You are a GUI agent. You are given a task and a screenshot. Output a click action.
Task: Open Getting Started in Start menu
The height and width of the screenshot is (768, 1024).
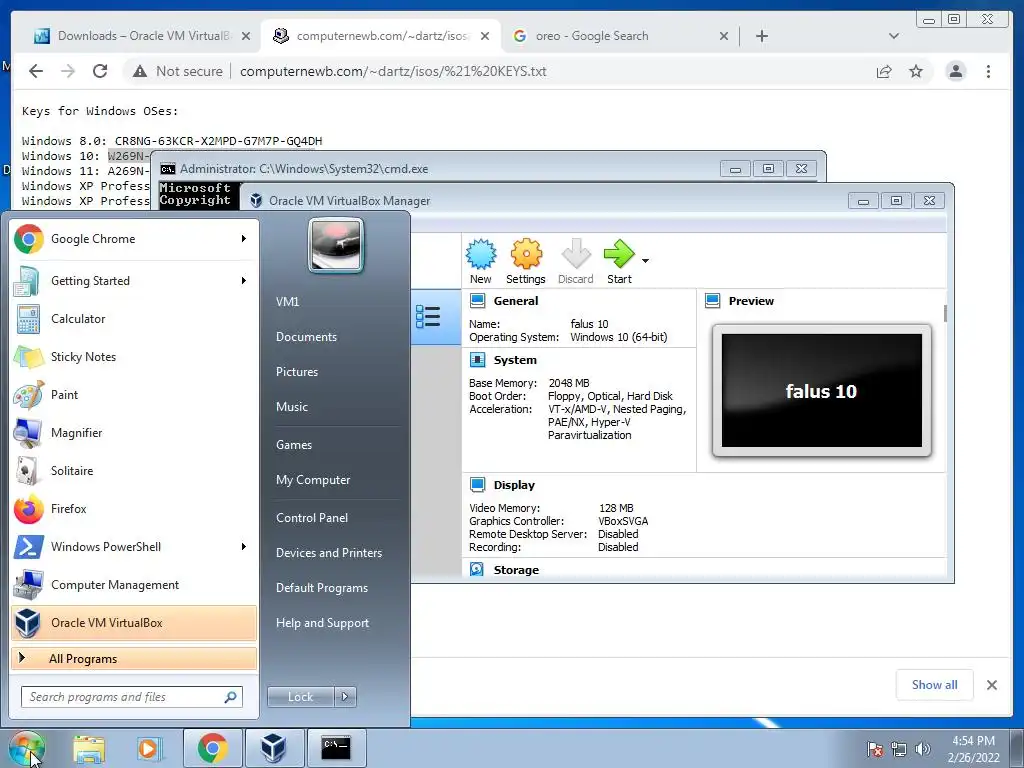pyautogui.click(x=134, y=281)
